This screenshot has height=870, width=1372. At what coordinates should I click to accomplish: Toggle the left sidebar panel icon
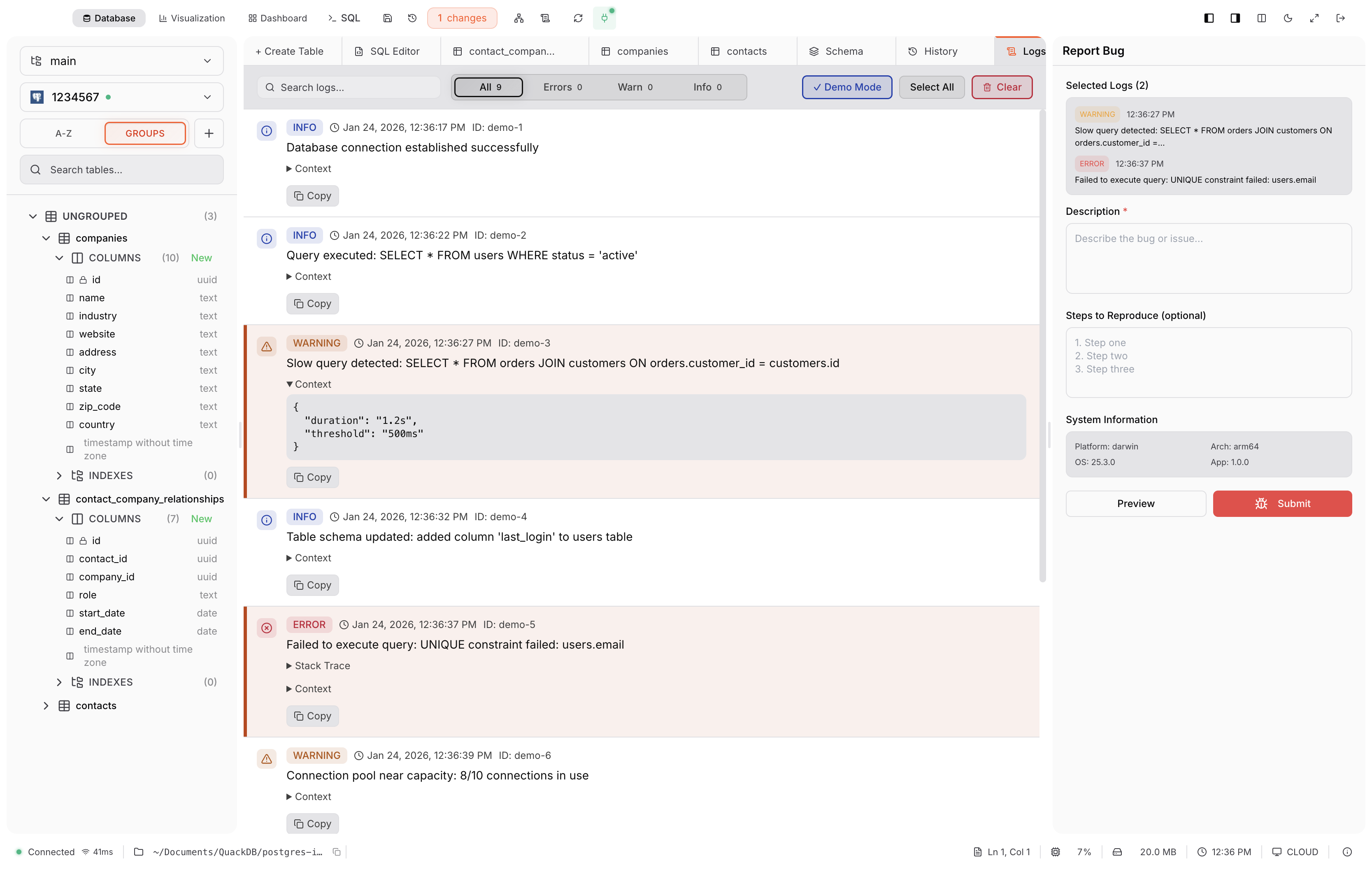(1209, 18)
